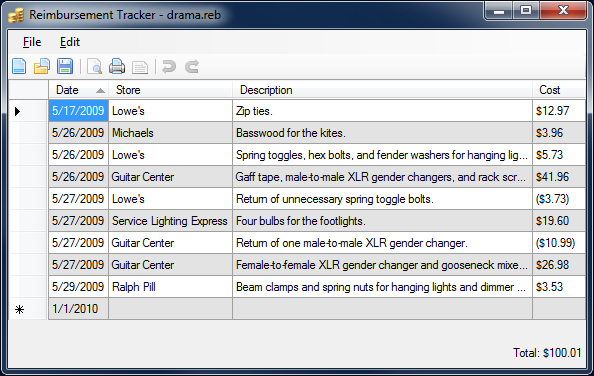
Task: Sort by the Store column header
Action: tap(170, 90)
